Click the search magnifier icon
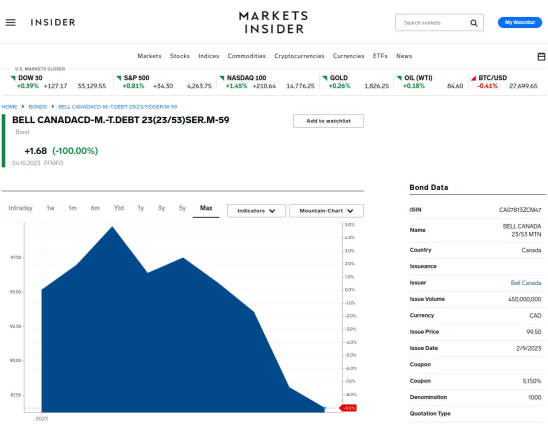This screenshot has width=548, height=425. point(474,23)
